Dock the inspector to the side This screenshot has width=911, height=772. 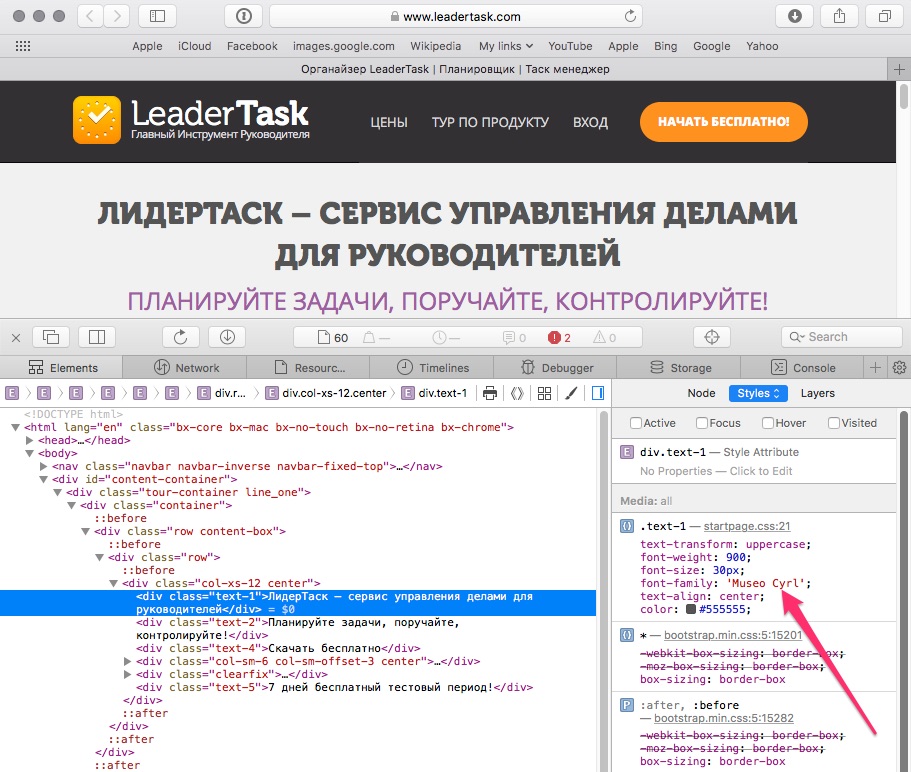(x=97, y=337)
